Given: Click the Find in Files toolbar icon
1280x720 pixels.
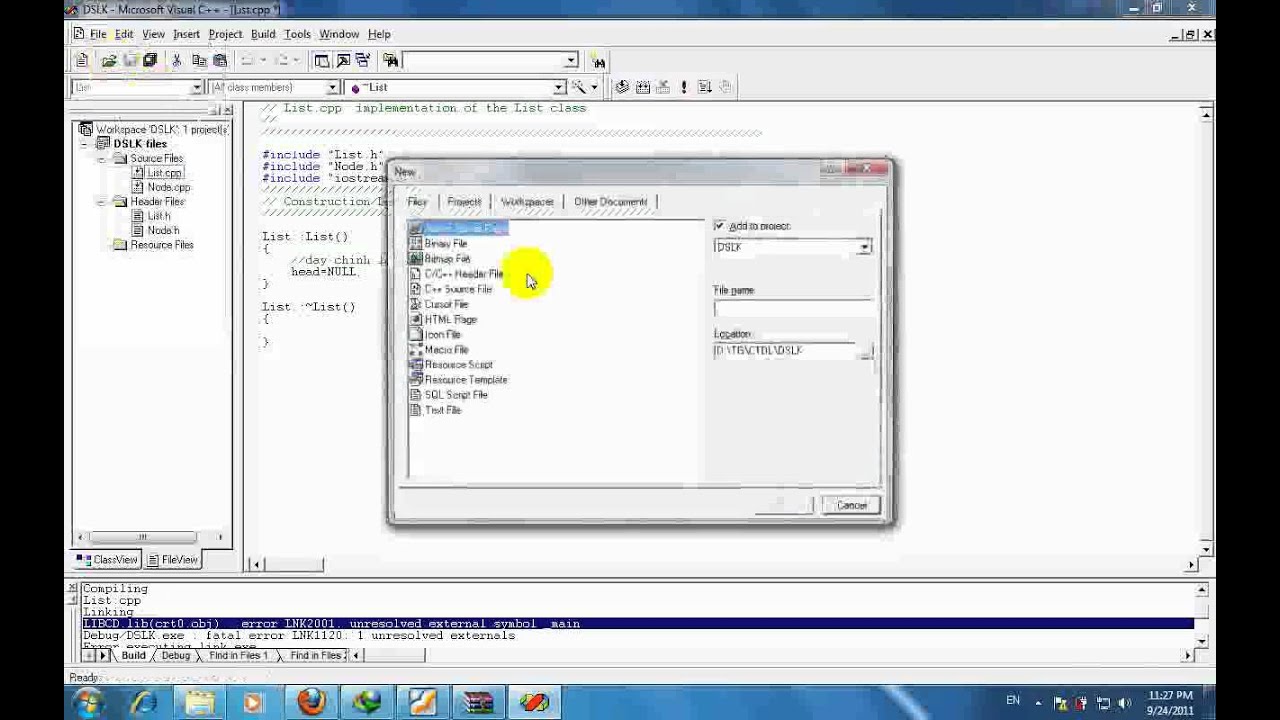Looking at the screenshot, I should tap(391, 61).
